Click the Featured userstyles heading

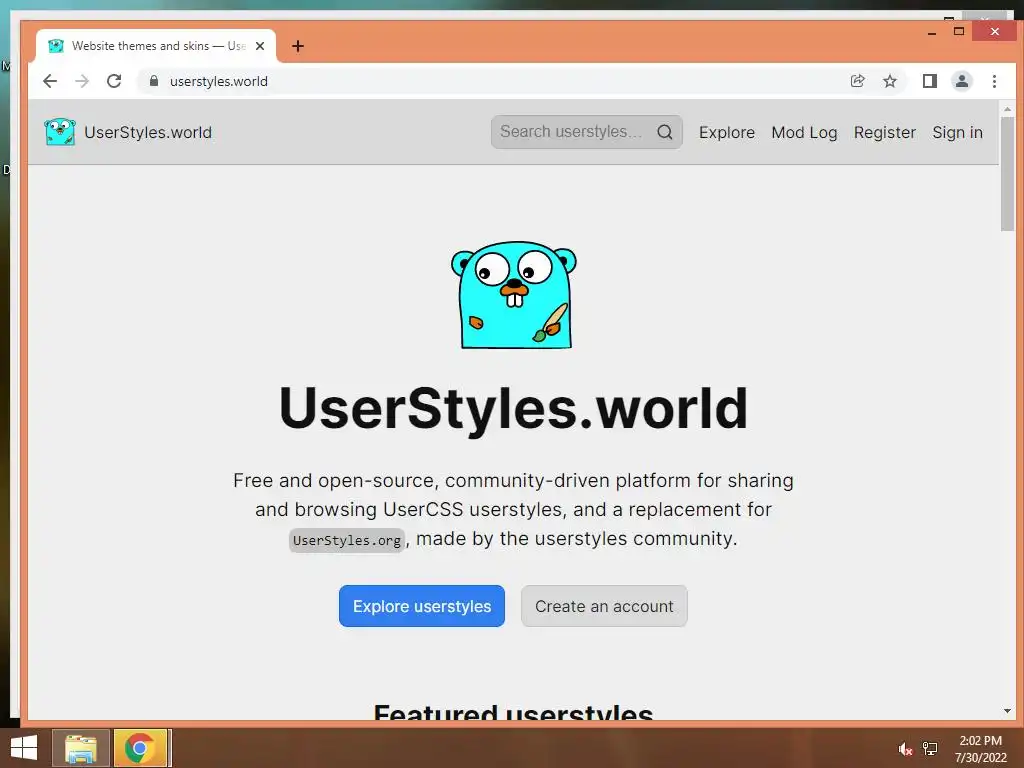tap(513, 712)
